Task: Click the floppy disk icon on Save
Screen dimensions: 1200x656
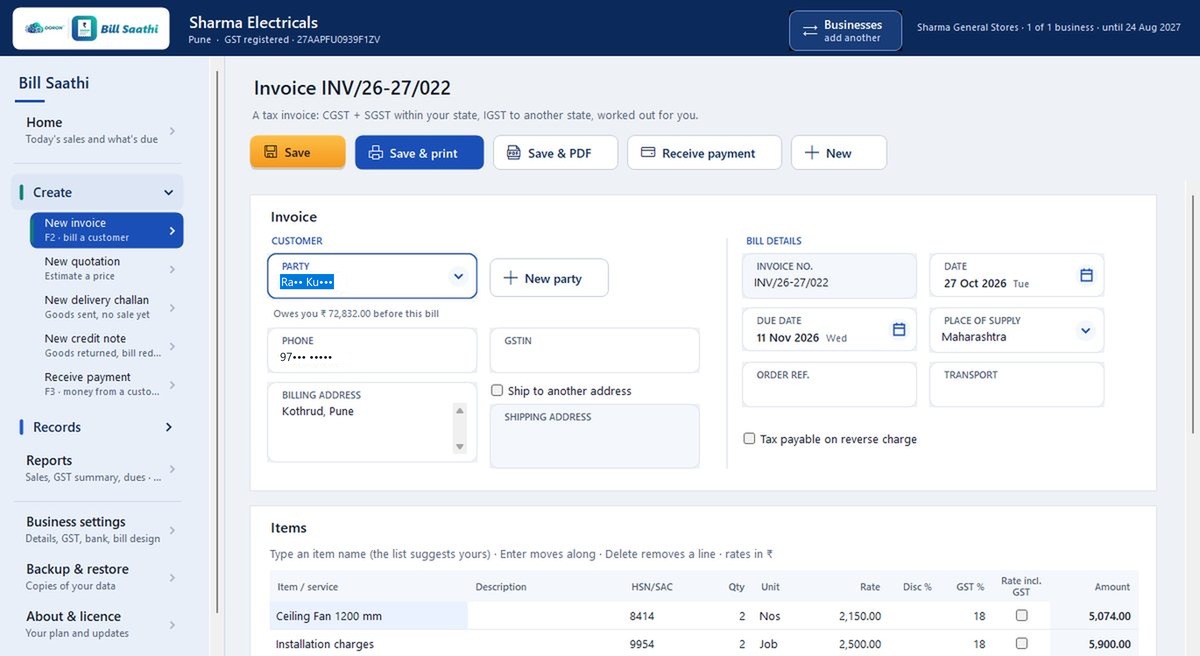Action: (271, 152)
